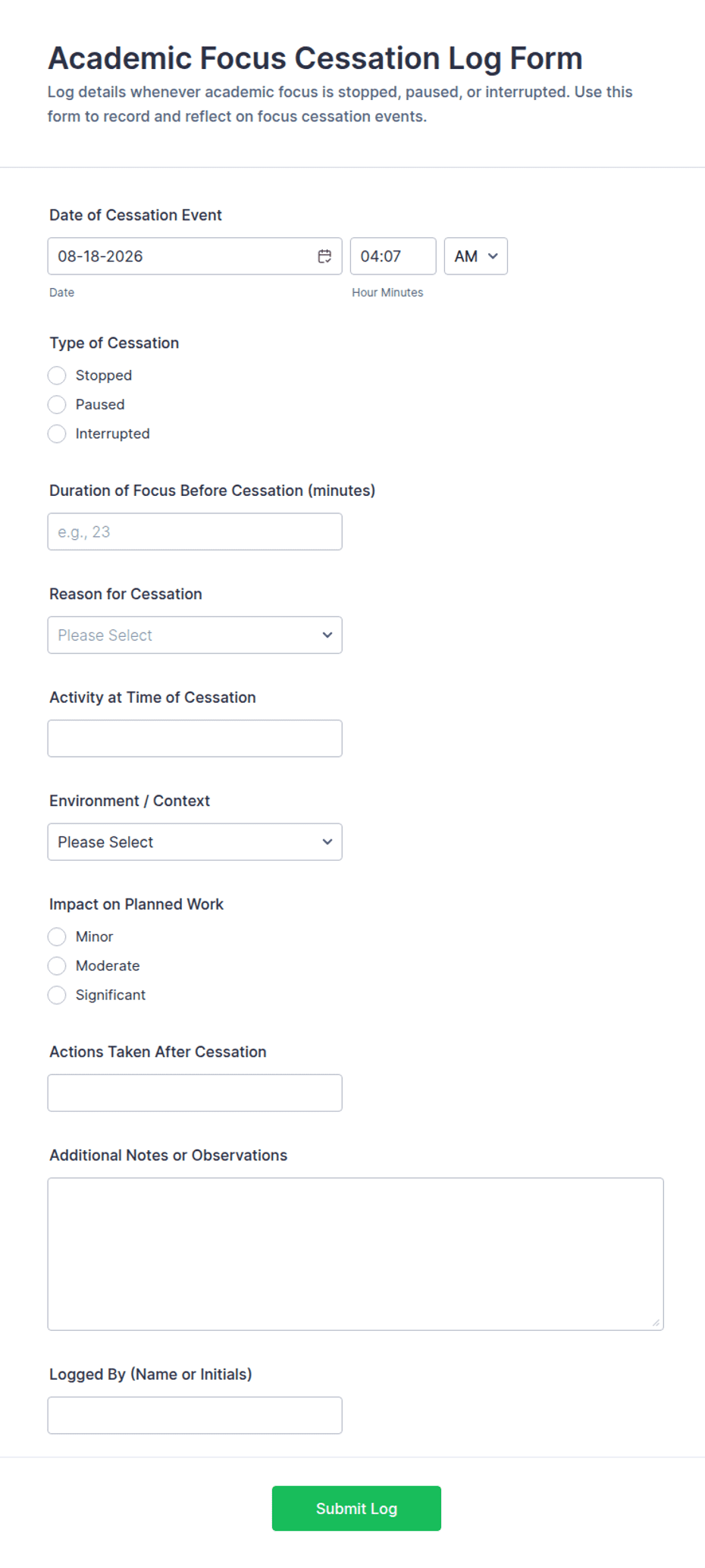705x1568 pixels.
Task: Focus the Logged By name field
Action: [x=195, y=1415]
